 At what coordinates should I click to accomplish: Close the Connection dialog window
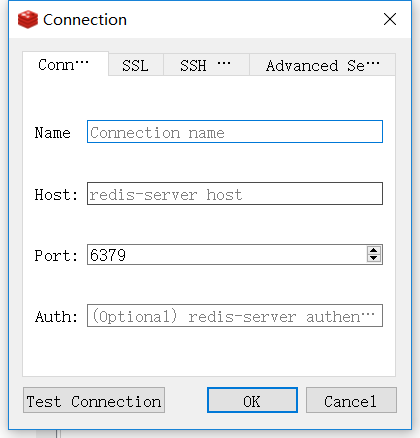point(390,19)
